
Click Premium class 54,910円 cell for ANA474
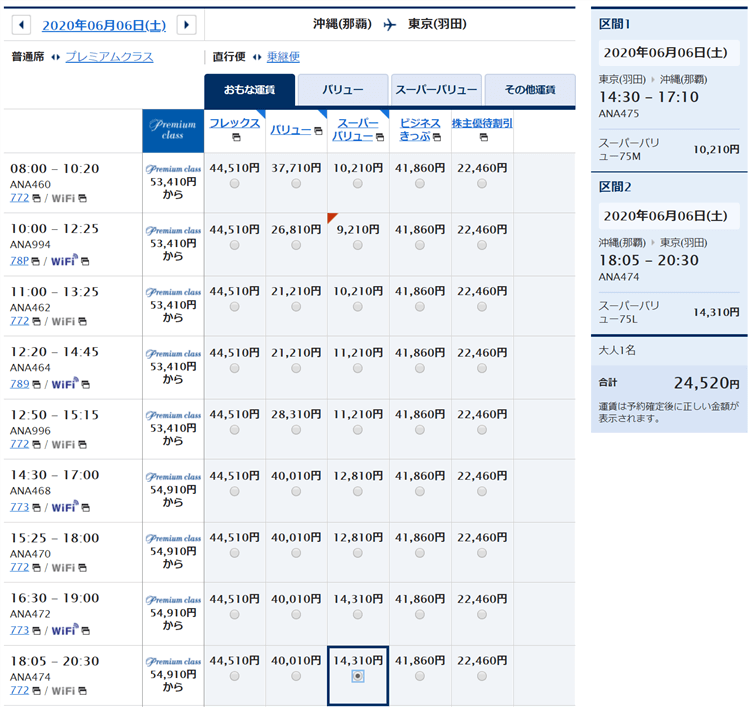click(x=173, y=675)
